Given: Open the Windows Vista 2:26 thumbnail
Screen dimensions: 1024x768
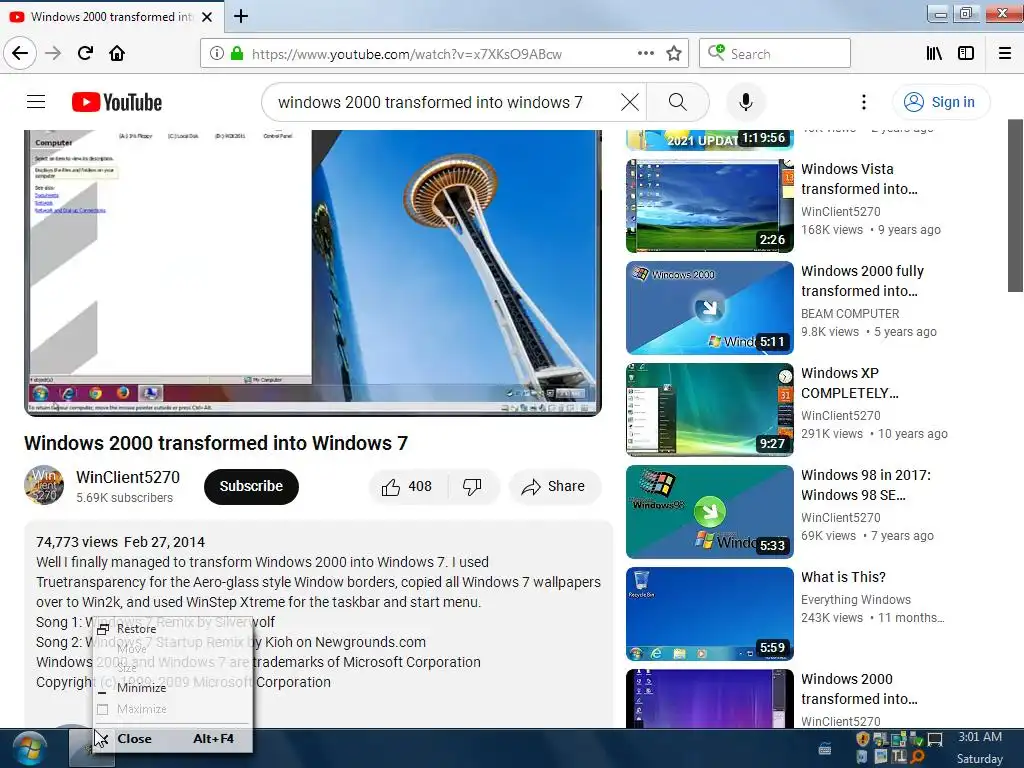Looking at the screenshot, I should (x=710, y=206).
